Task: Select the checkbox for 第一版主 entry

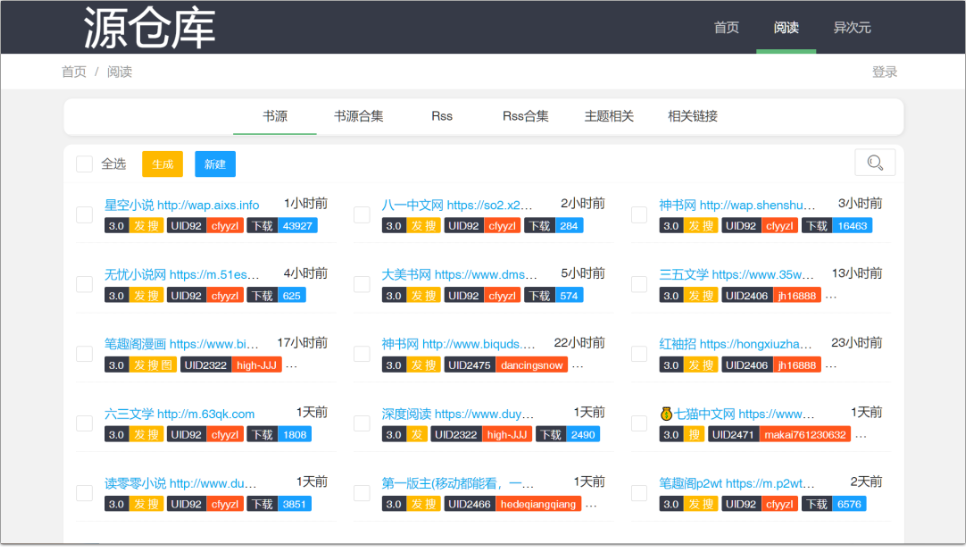Action: tap(361, 493)
